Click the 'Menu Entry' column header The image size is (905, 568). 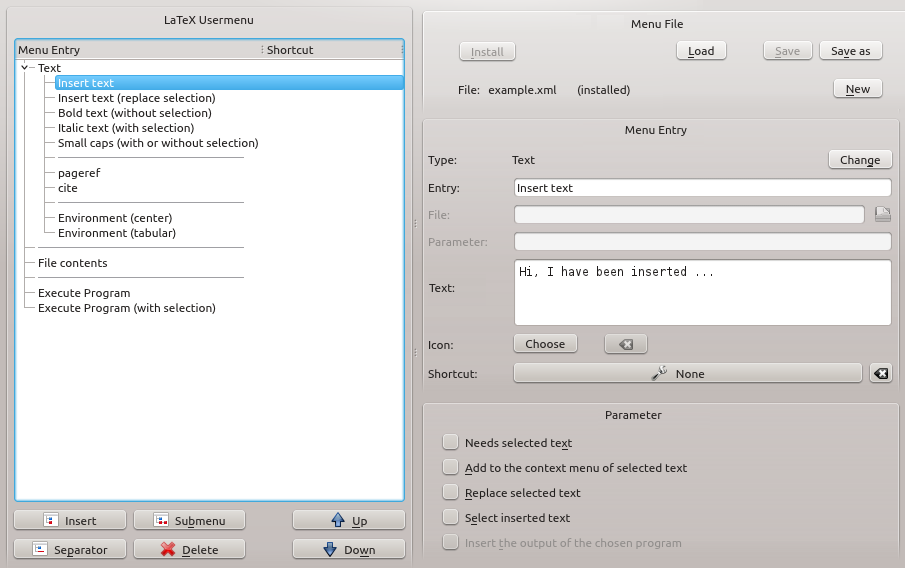pos(139,50)
